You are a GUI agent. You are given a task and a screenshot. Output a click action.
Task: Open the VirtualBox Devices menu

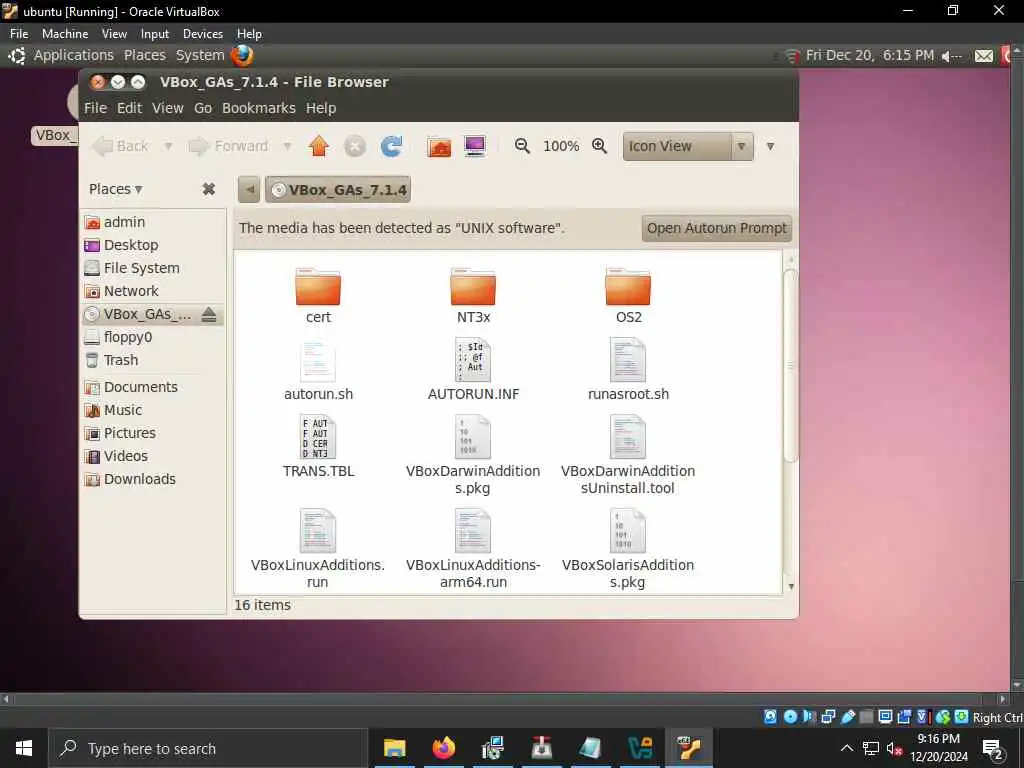[202, 34]
